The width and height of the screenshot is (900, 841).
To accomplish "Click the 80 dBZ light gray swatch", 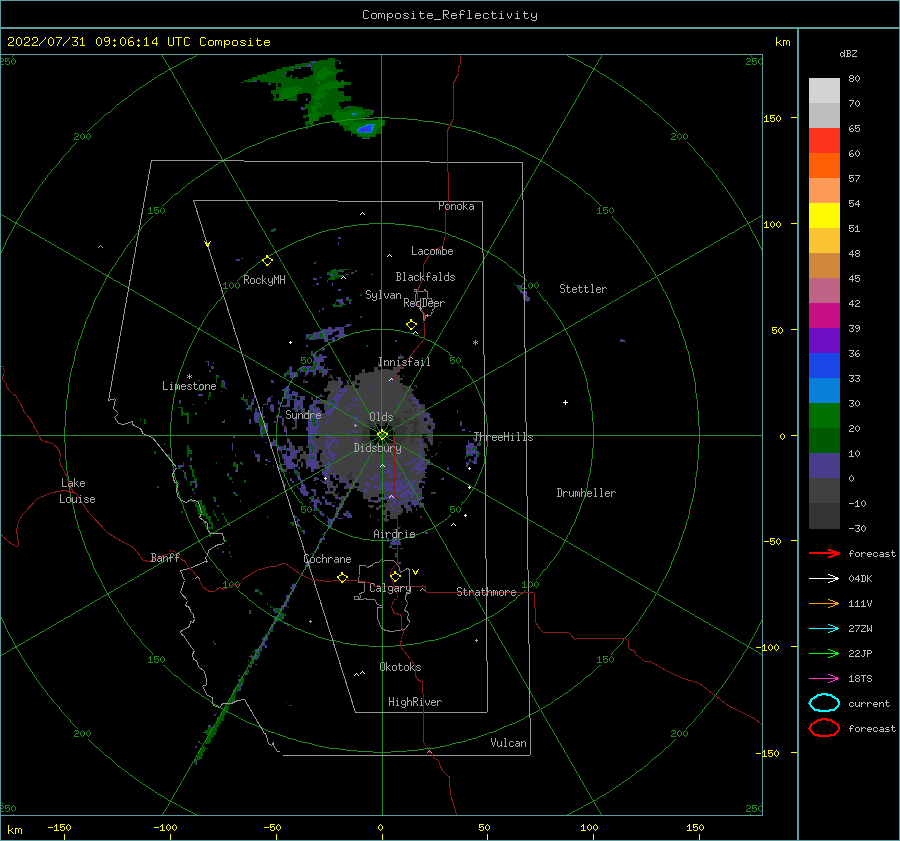I will pos(824,90).
